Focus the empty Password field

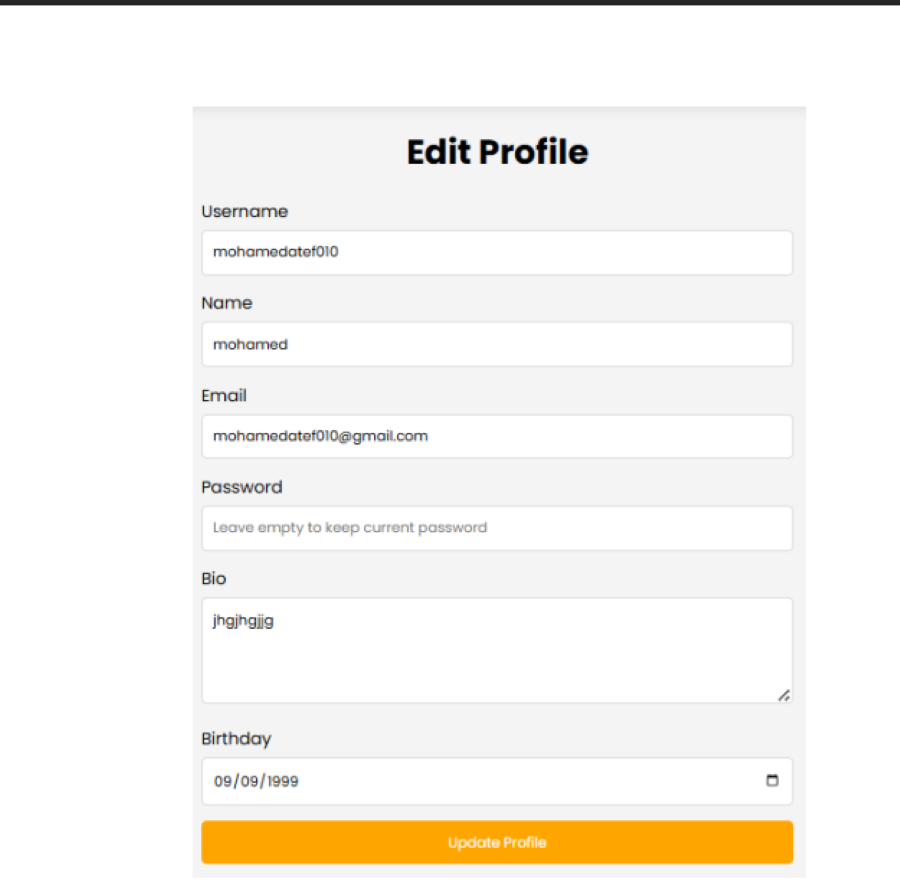click(497, 528)
